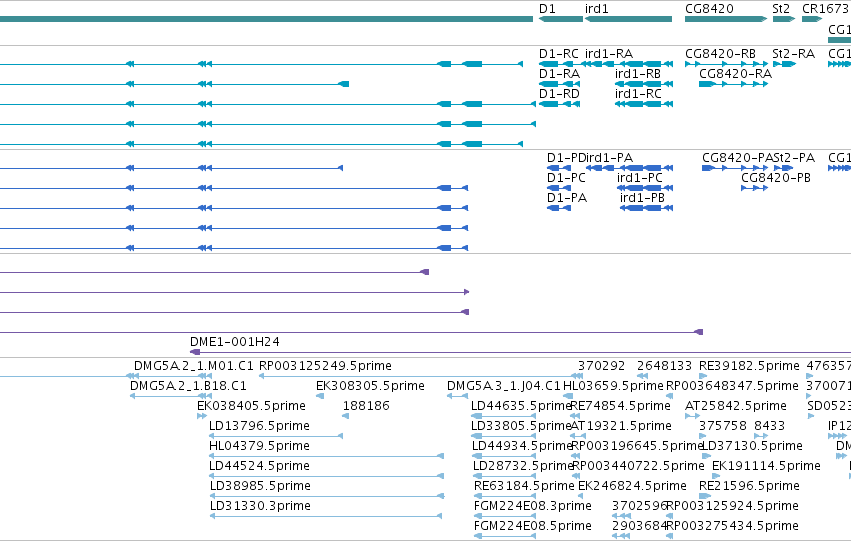Click feature 2648133
851x541 pixels.
click(643, 376)
